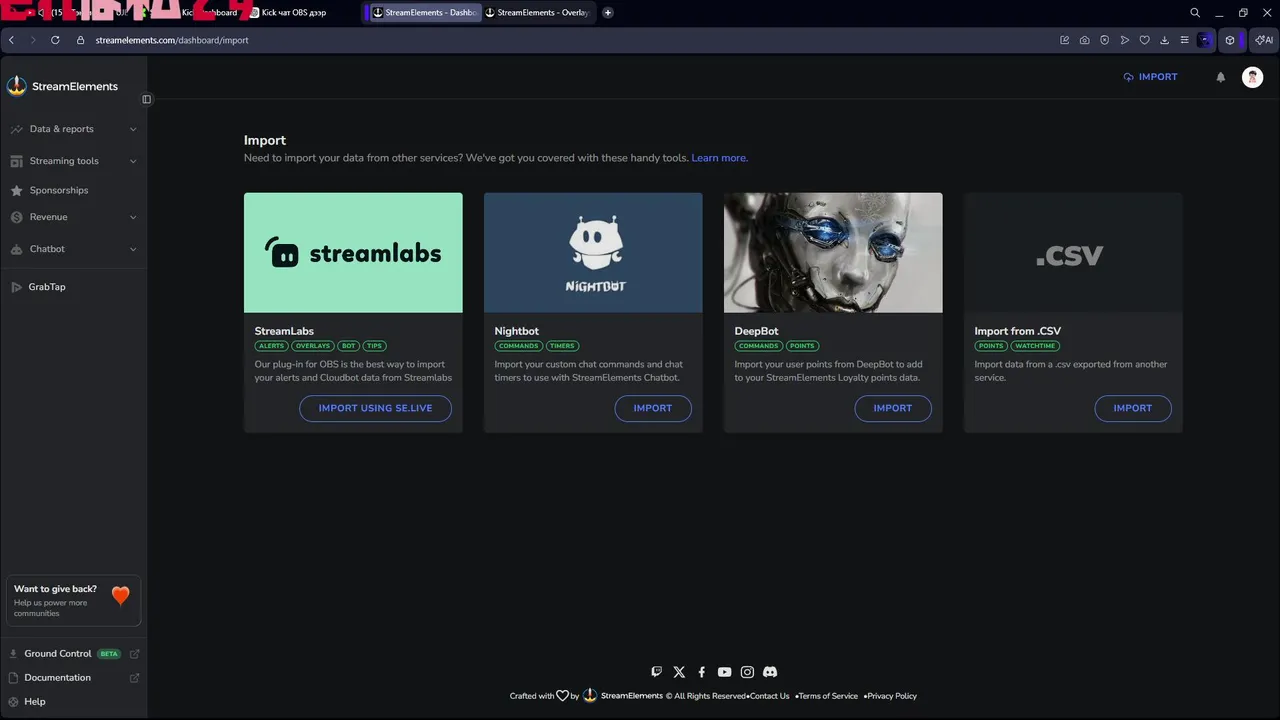
Task: Expand the Streaming tools menu
Action: pos(73,161)
